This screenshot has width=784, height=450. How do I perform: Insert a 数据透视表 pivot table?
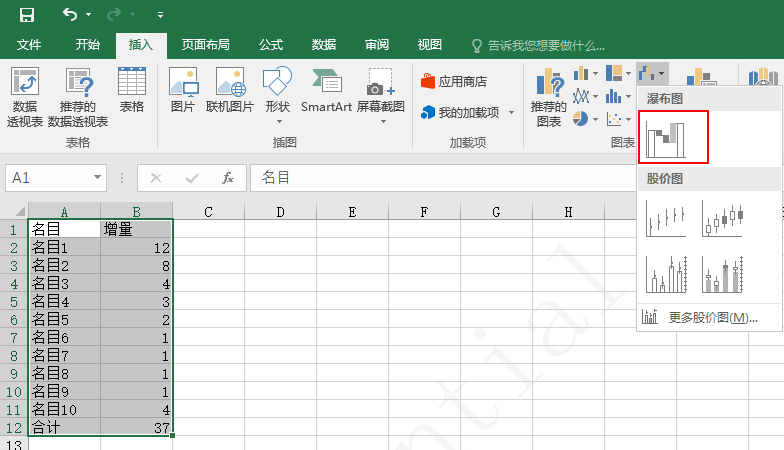pyautogui.click(x=25, y=97)
